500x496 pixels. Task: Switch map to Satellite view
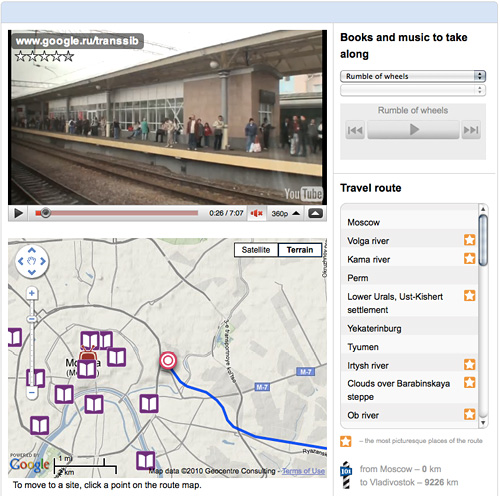[x=256, y=250]
